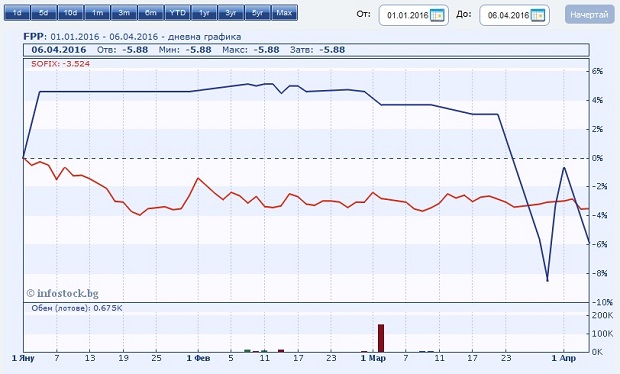Click the 6% label on percent axis

coord(597,71)
